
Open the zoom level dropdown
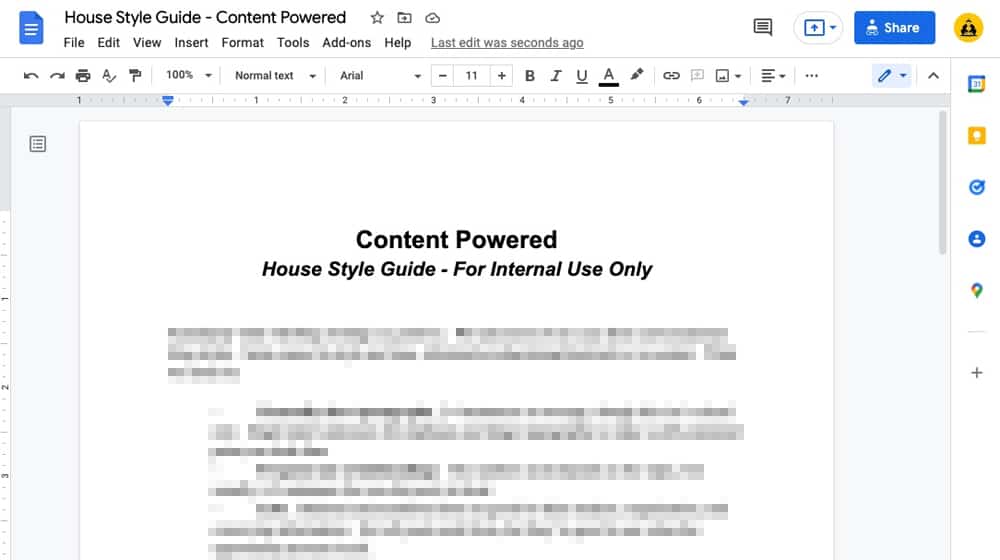pyautogui.click(x=188, y=75)
